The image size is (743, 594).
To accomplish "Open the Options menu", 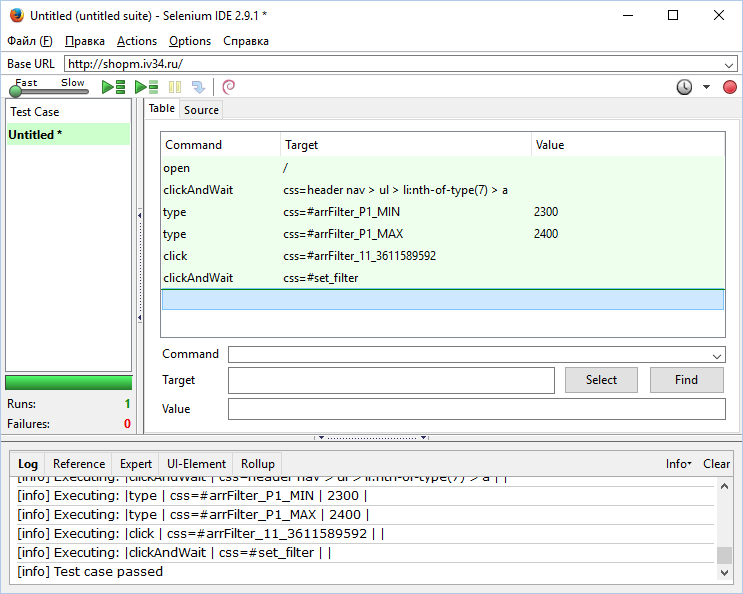I will [190, 41].
